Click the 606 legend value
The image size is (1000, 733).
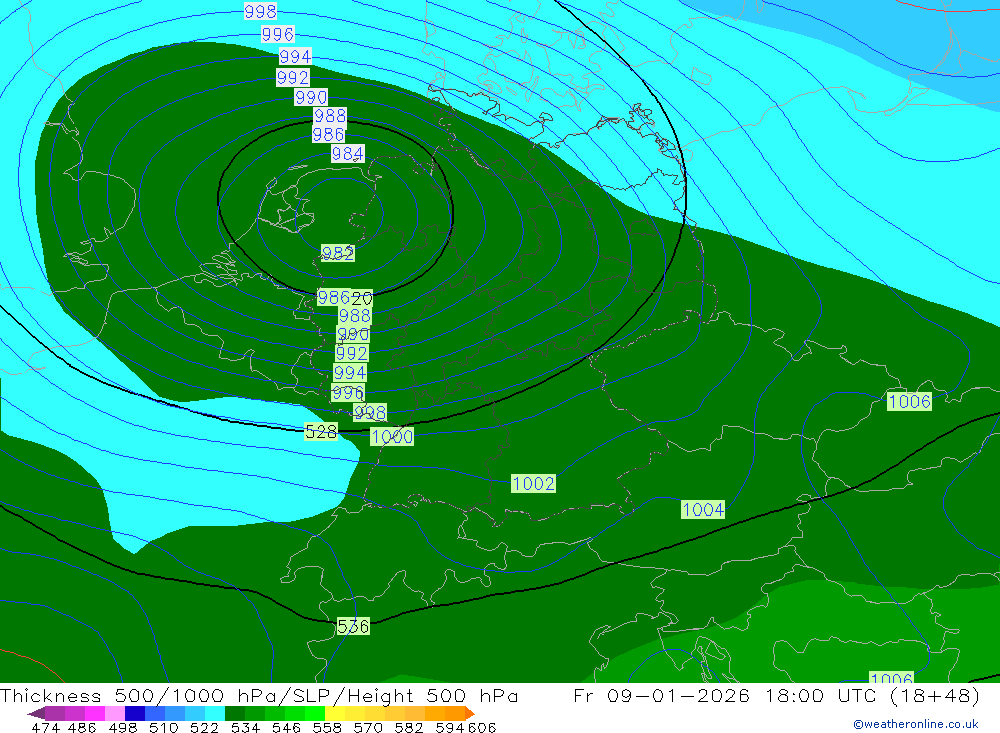482,727
